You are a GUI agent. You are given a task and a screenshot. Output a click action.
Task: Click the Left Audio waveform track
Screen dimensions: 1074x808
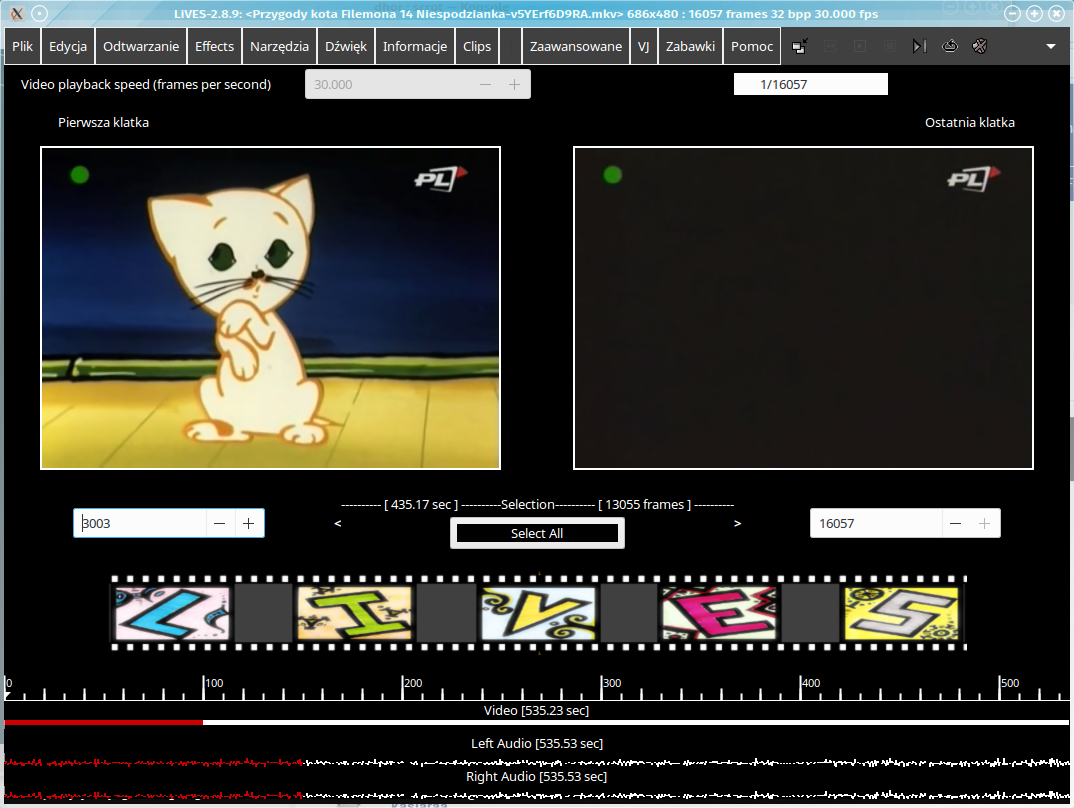click(536, 761)
